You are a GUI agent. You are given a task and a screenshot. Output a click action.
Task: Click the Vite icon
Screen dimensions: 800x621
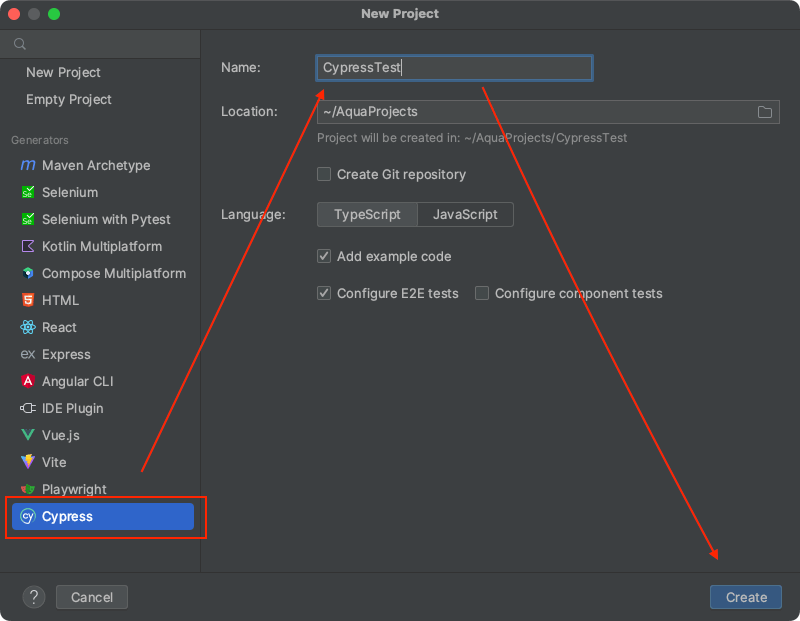pyautogui.click(x=28, y=462)
